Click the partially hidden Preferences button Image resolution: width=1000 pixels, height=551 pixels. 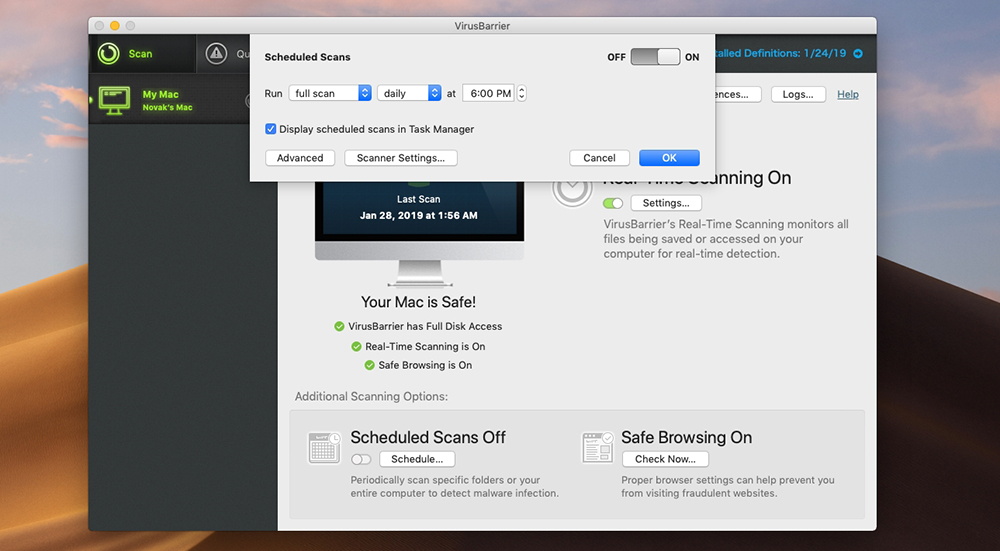tap(738, 94)
